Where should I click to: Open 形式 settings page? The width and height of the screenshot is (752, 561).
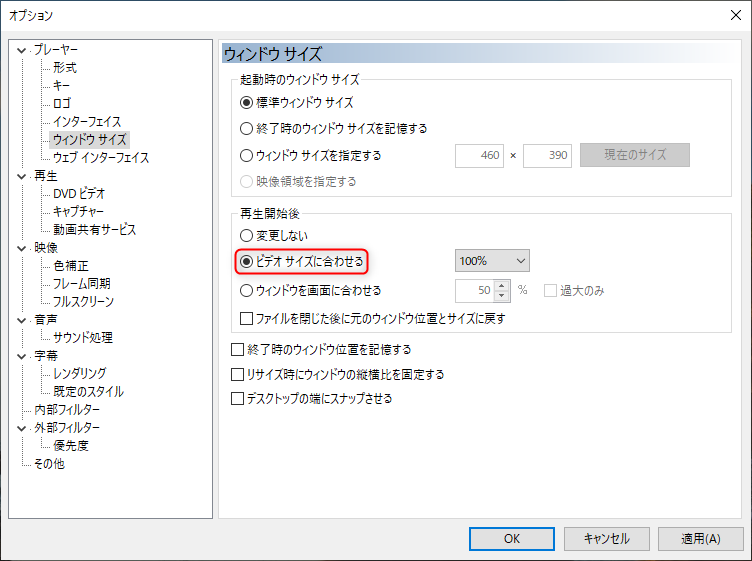pos(65,68)
